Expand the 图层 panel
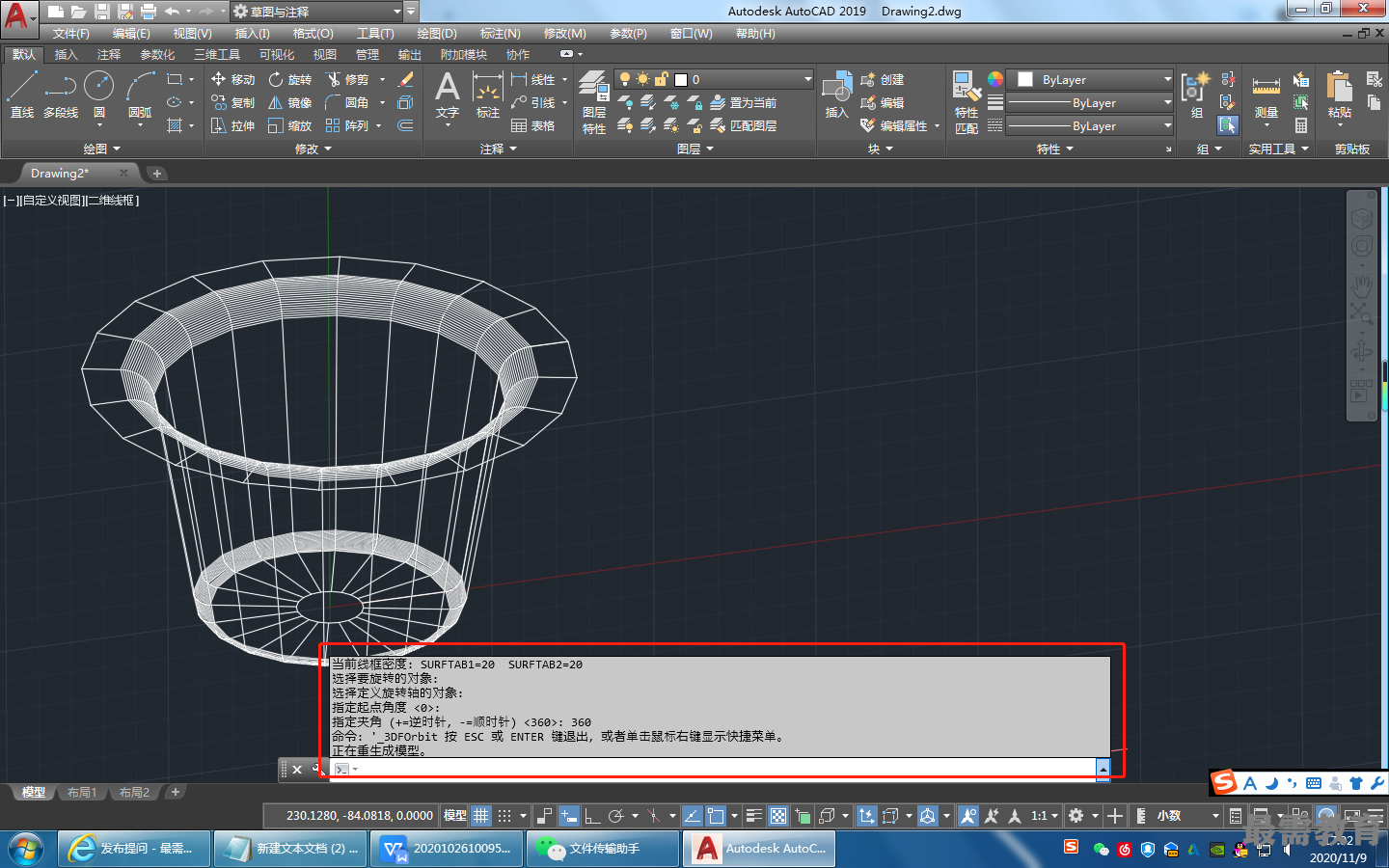Viewport: 1389px width, 868px height. (695, 149)
